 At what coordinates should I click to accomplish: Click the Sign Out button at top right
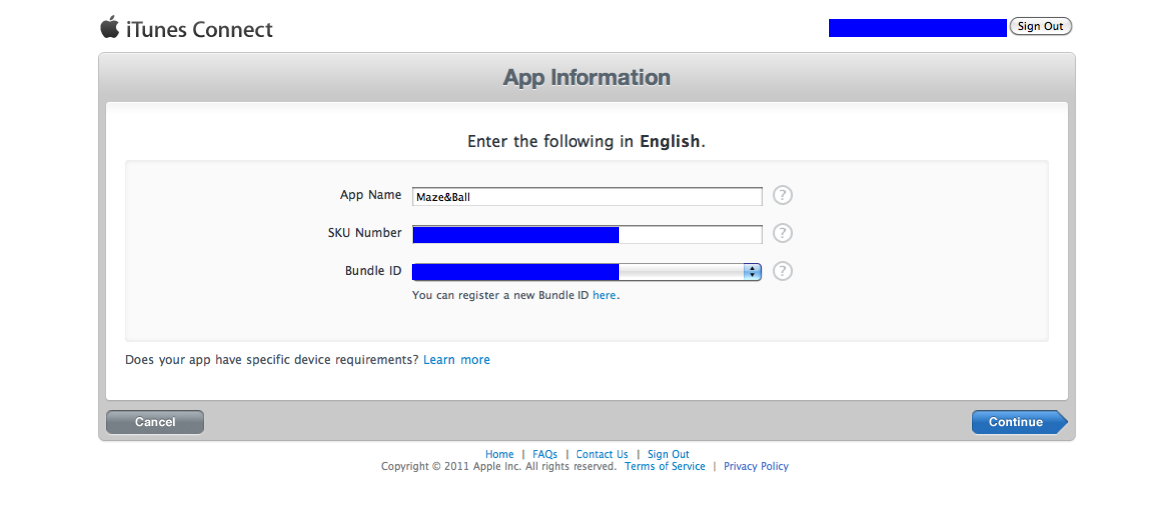1041,26
